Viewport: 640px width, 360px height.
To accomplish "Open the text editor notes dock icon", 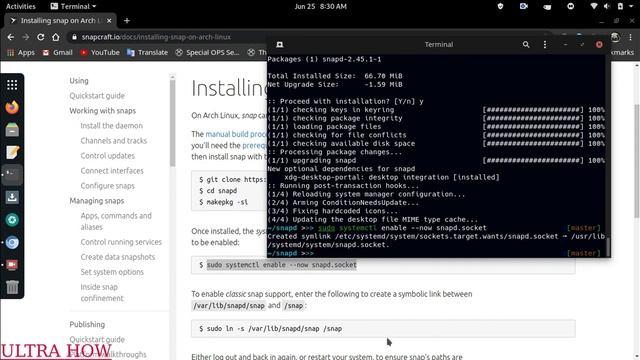I will pyautogui.click(x=12, y=152).
